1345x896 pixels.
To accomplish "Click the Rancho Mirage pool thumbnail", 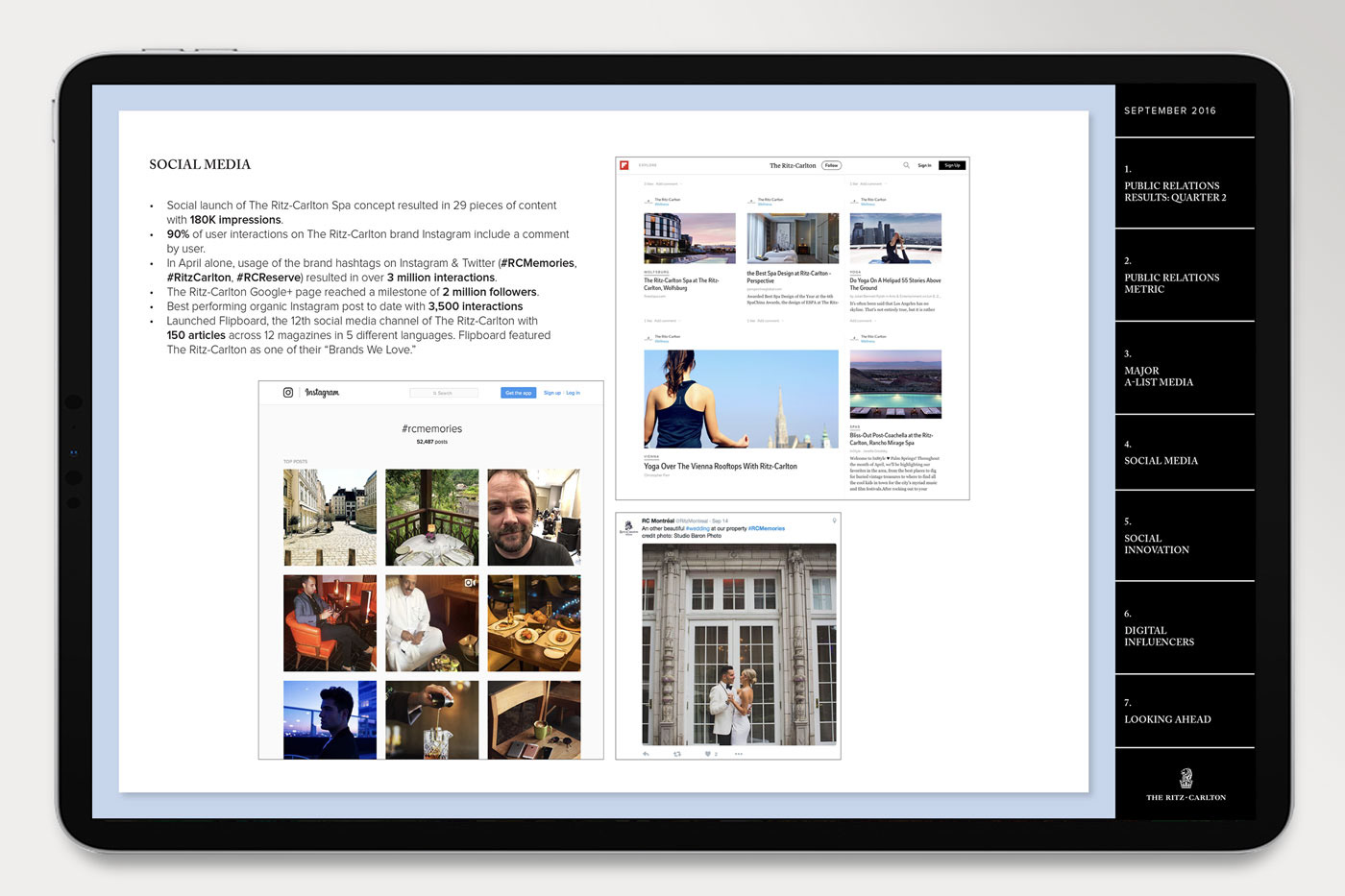I will tap(895, 384).
